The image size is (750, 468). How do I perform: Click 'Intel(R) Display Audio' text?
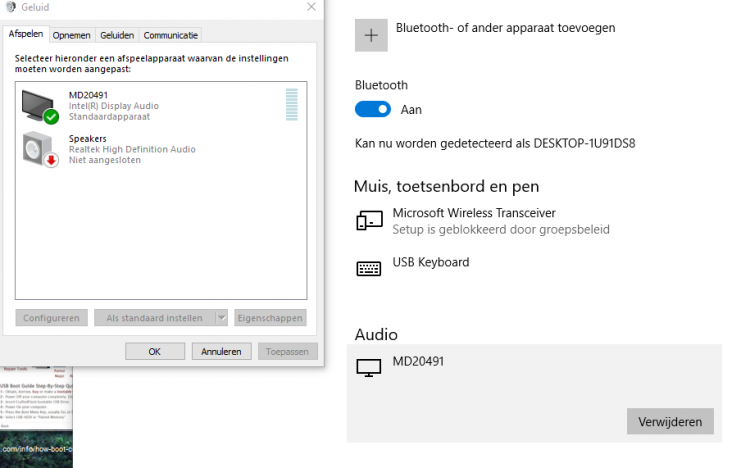[x=113, y=106]
